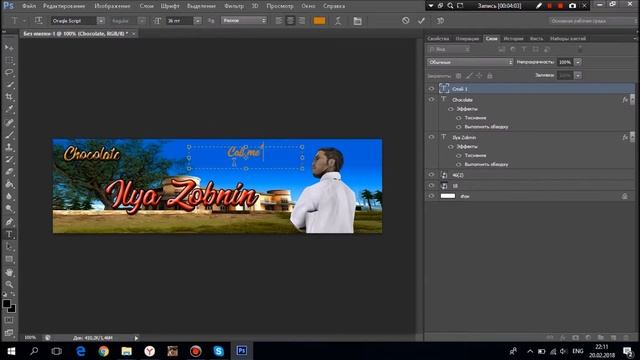Open Google Chrome from taskbar
The height and width of the screenshot is (360, 640).
104,351
